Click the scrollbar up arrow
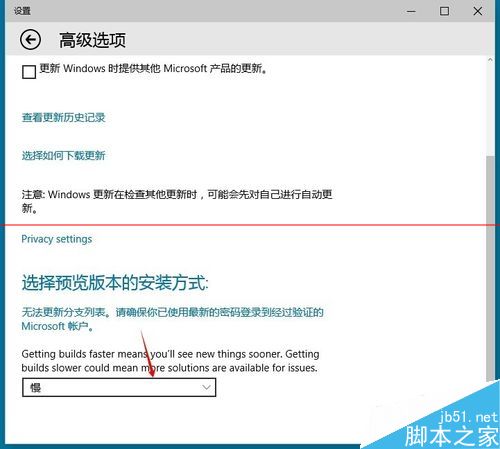The height and width of the screenshot is (449, 500). point(490,60)
